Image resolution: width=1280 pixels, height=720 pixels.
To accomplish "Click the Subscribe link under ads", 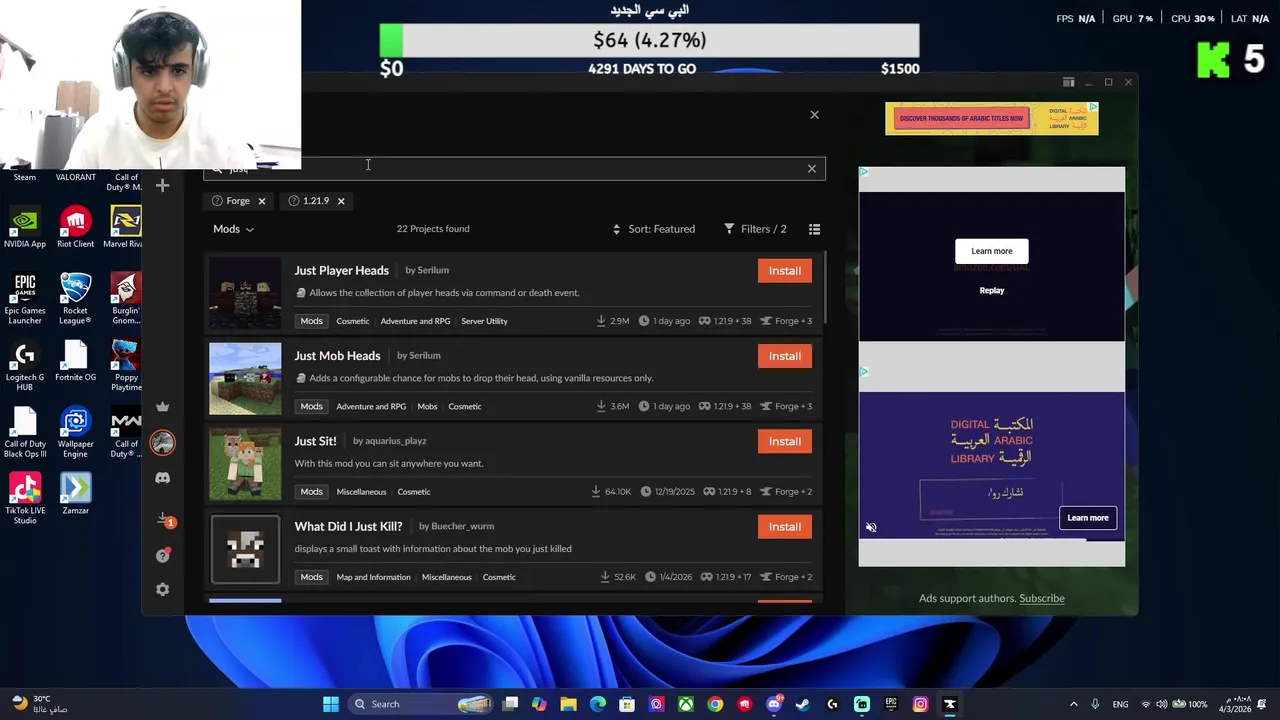I will (1042, 598).
